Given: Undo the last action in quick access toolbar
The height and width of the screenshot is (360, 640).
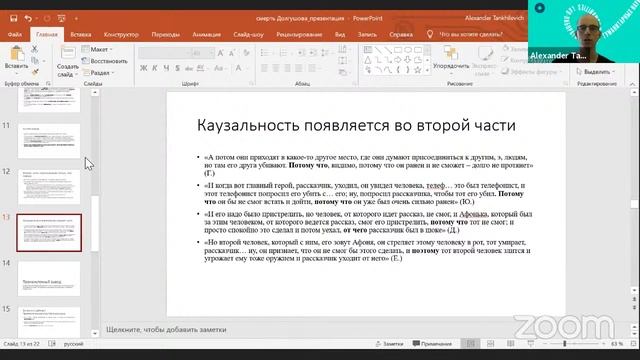Looking at the screenshot, I should pyautogui.click(x=28, y=18).
